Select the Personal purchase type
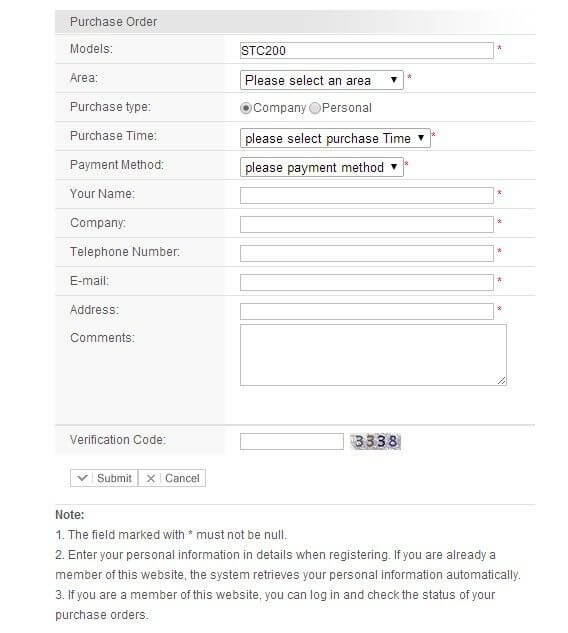 click(314, 108)
